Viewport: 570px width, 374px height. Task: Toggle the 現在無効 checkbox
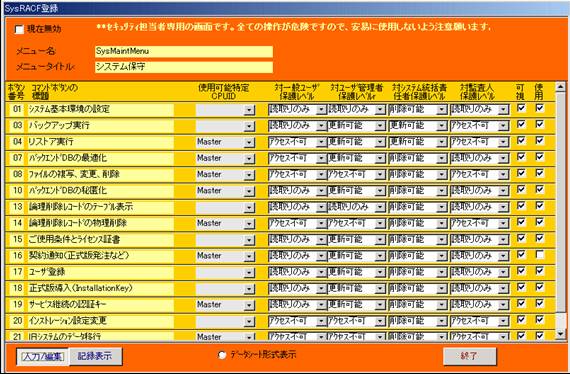tap(19, 30)
